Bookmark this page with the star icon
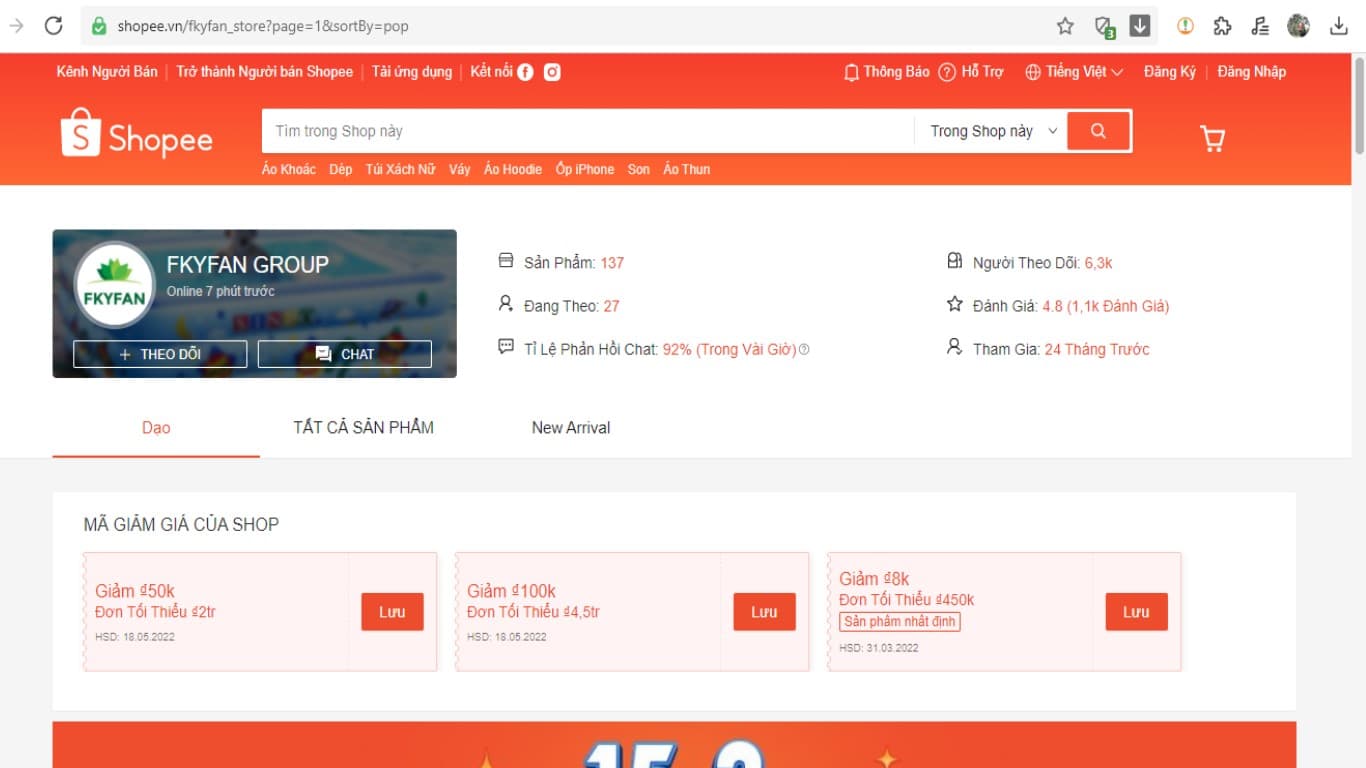The height and width of the screenshot is (768, 1366). (x=1065, y=26)
